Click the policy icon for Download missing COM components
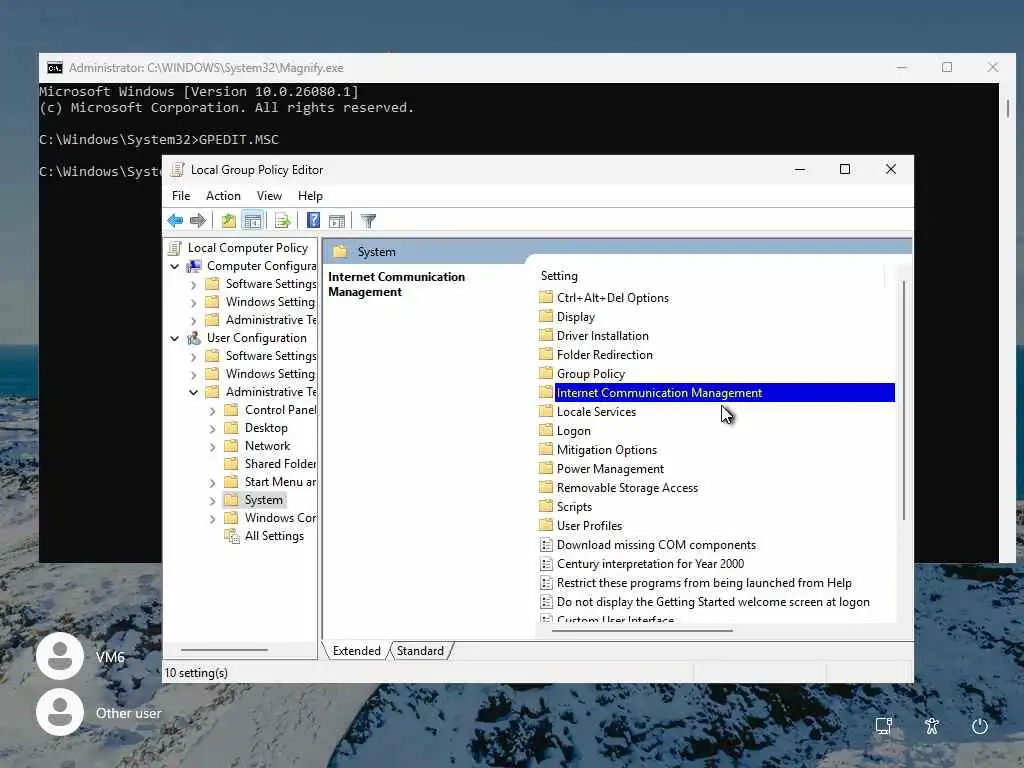The image size is (1024, 768). tap(546, 545)
